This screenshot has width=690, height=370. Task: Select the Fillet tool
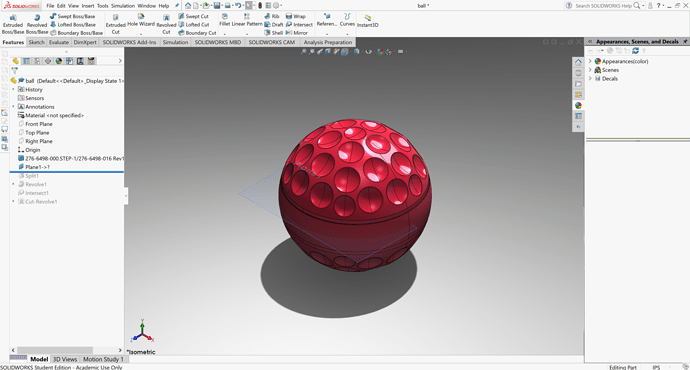coord(224,20)
